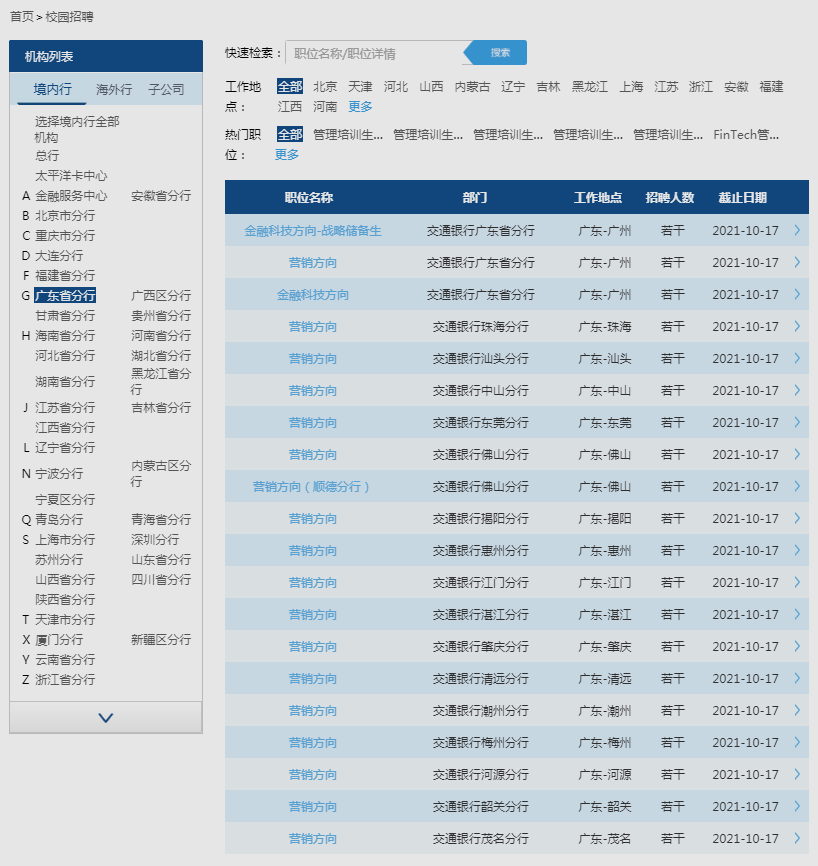Click the 截止日期 column header
This screenshot has width=818, height=866.
742,198
